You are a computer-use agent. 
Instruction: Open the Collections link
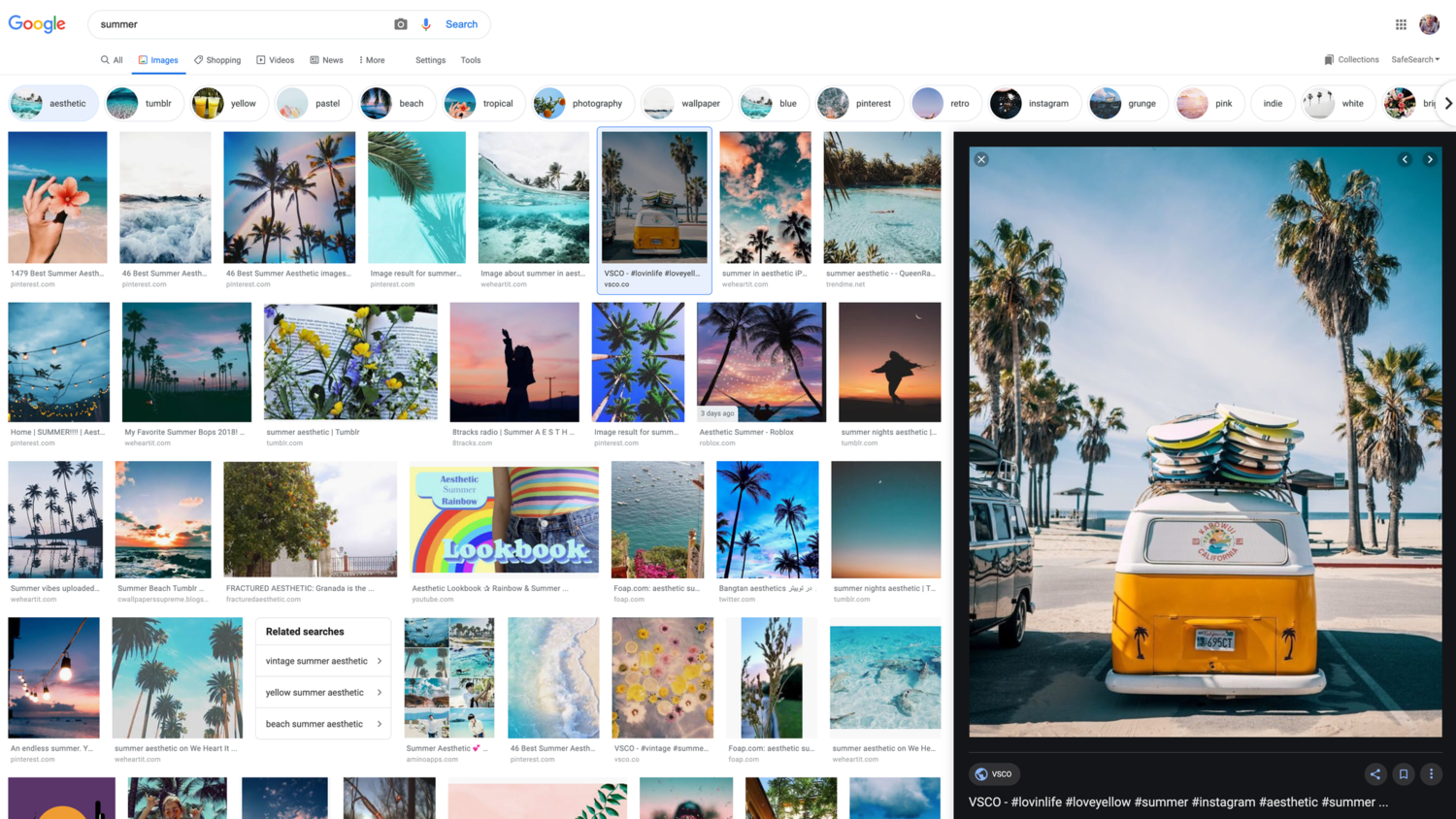click(1351, 60)
